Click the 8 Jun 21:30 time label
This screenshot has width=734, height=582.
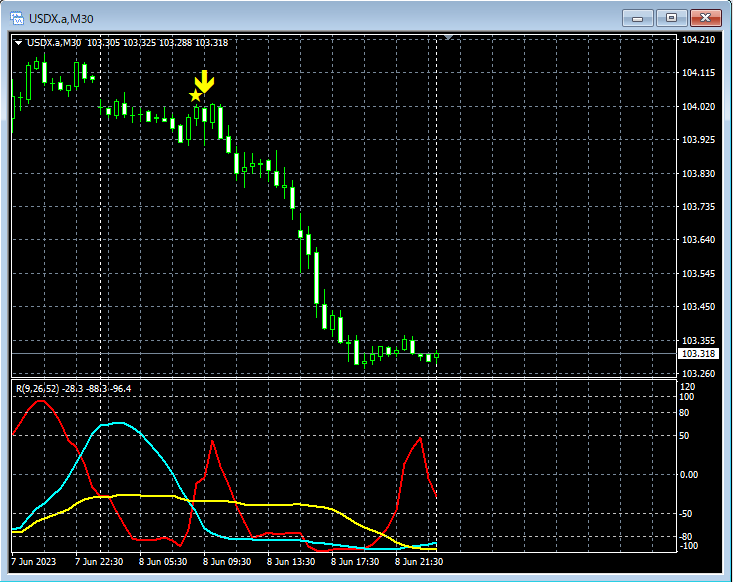pyautogui.click(x=419, y=561)
